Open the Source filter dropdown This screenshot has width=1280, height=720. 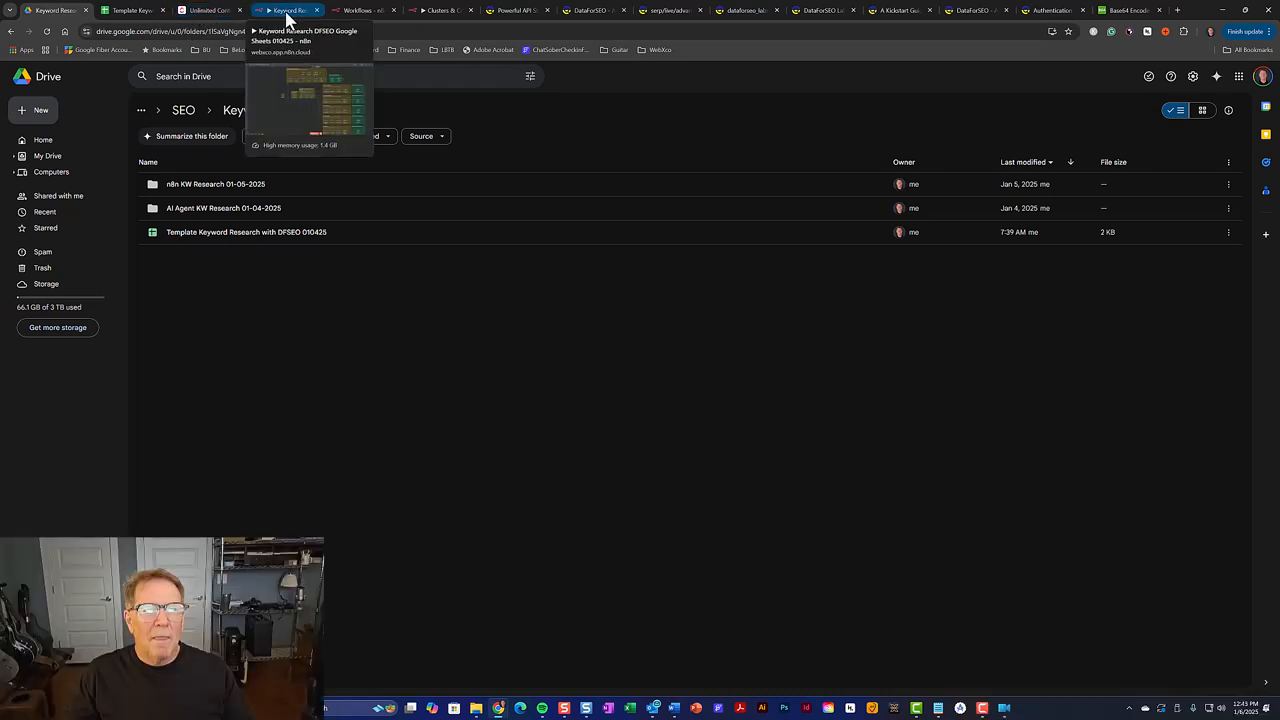(x=427, y=136)
